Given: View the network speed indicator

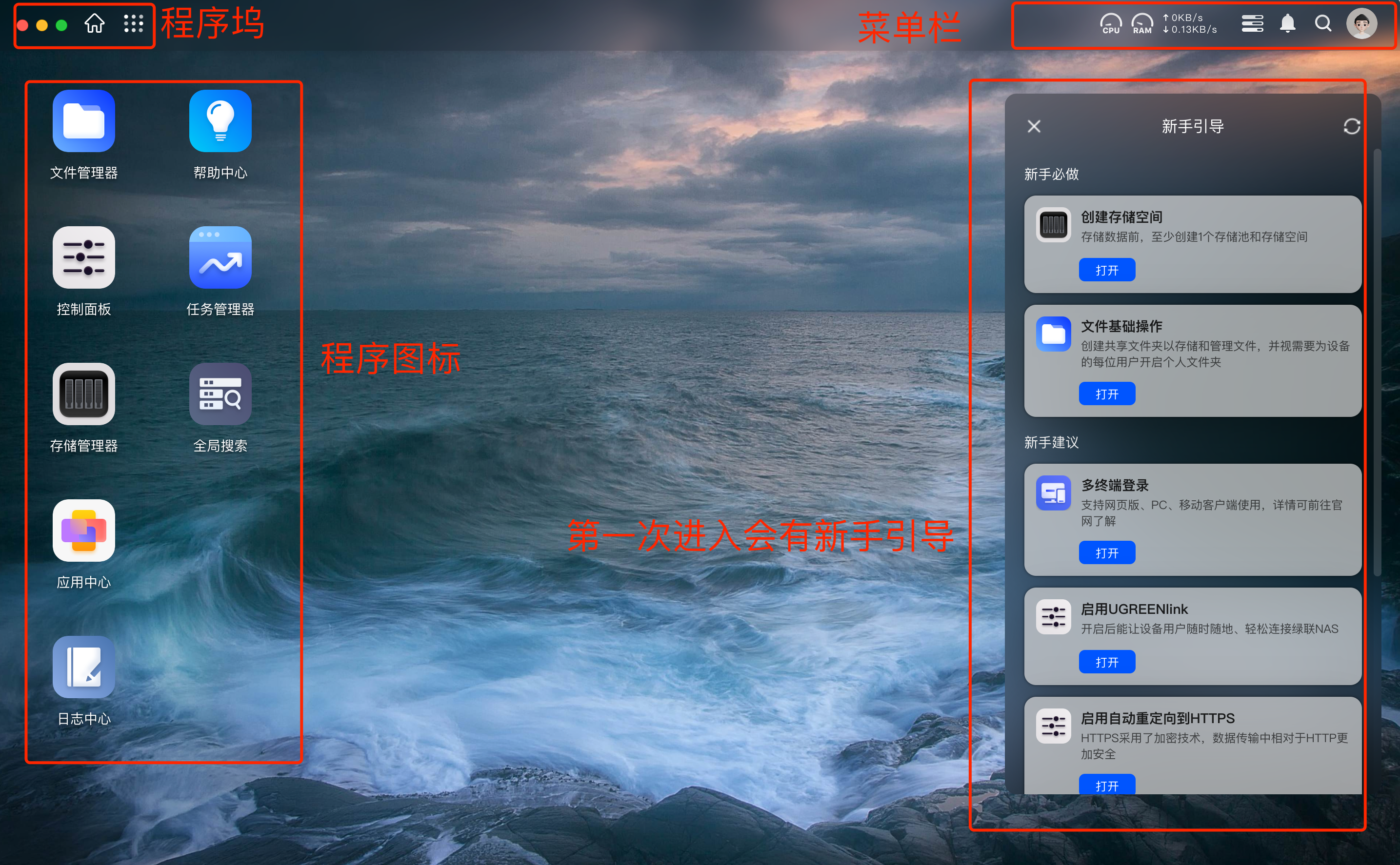Looking at the screenshot, I should pos(1189,23).
